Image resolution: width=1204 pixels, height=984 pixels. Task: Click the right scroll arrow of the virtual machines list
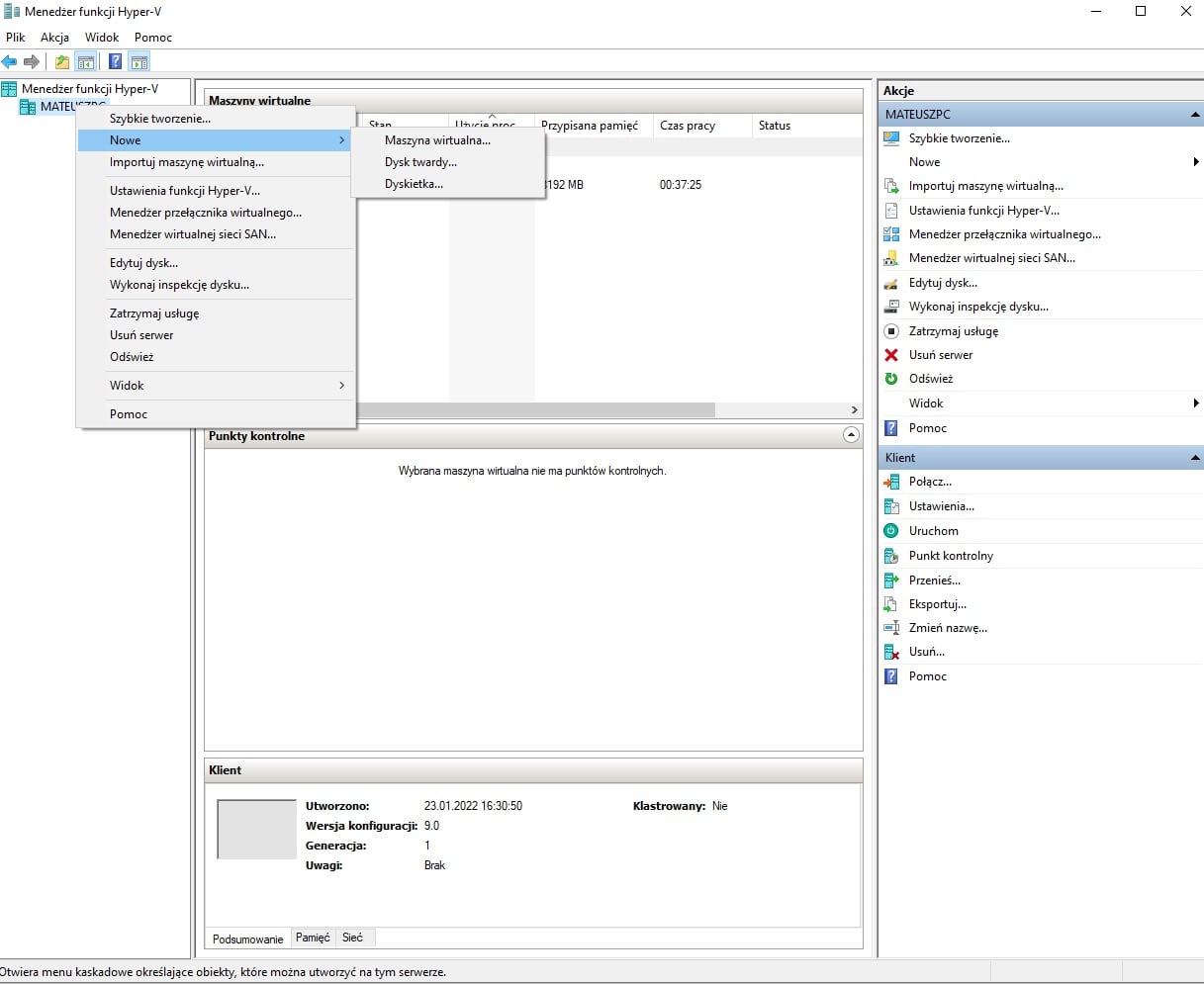(855, 409)
